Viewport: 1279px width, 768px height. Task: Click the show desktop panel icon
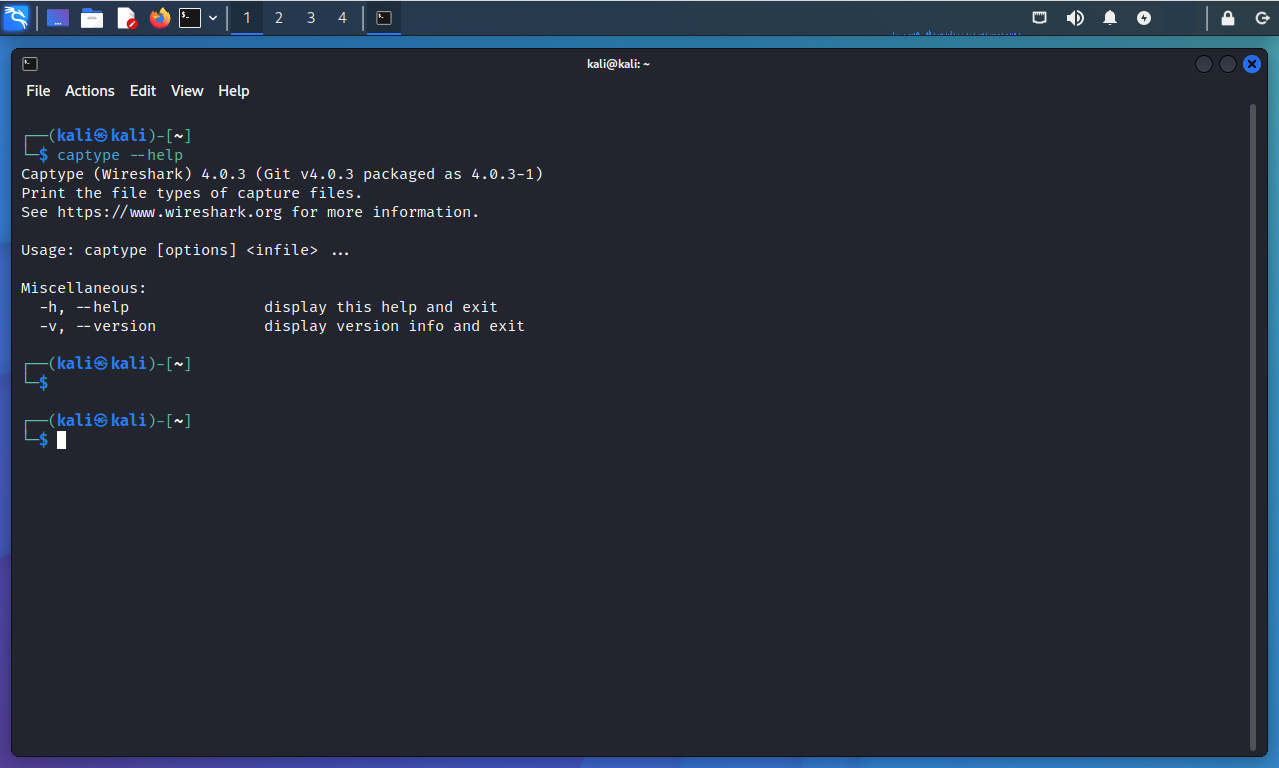58,18
